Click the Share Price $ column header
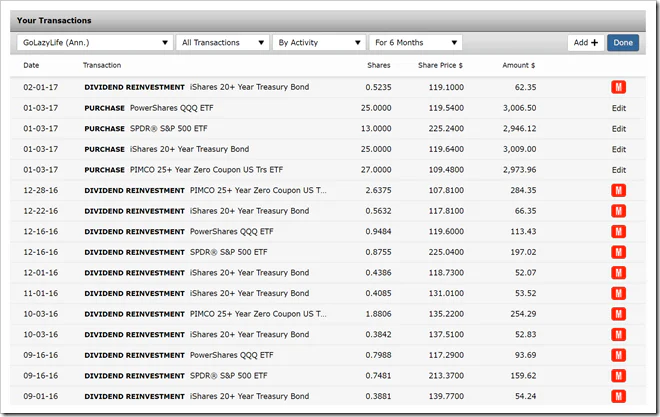Image resolution: width=660 pixels, height=417 pixels. [440, 65]
